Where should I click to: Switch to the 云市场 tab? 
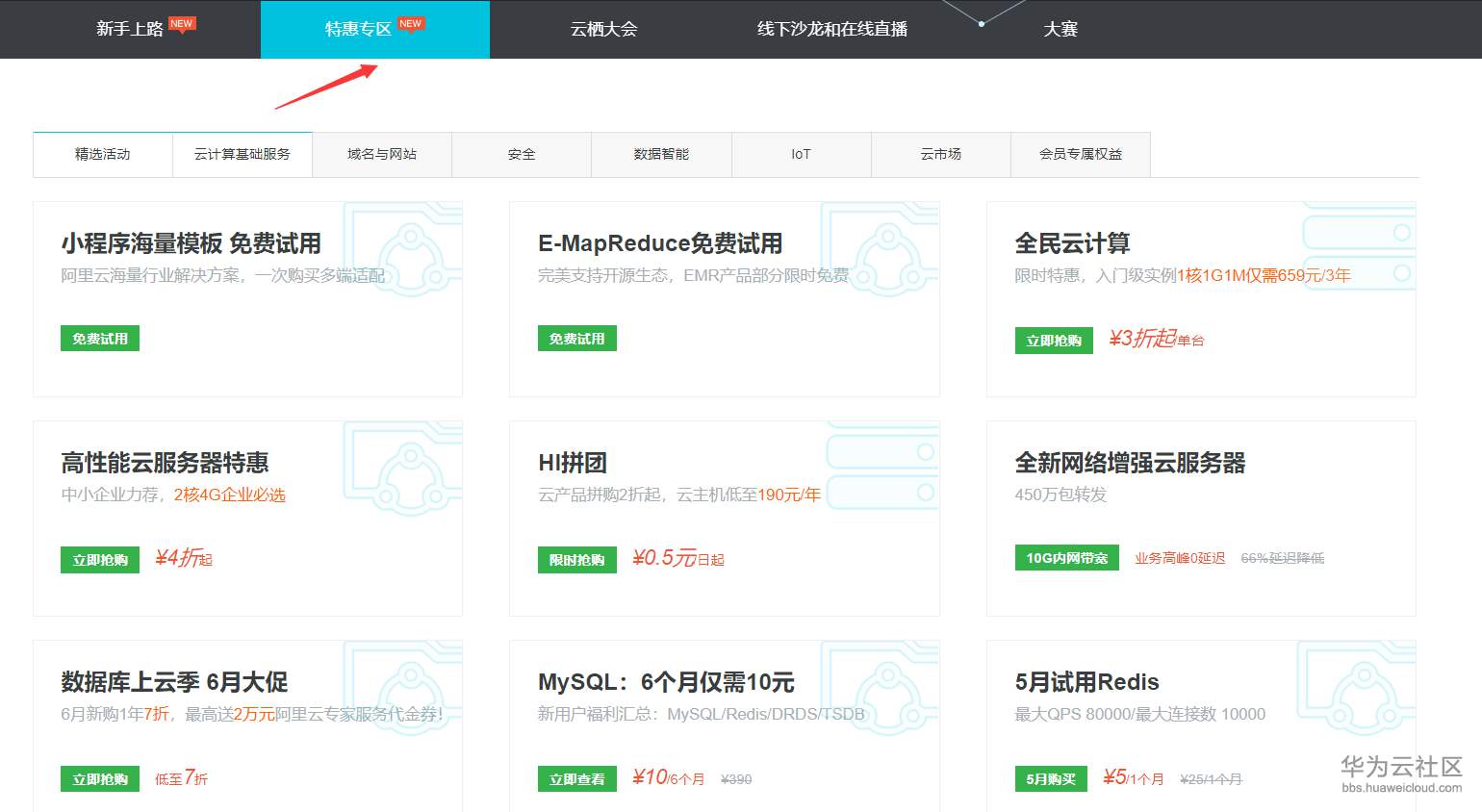(x=941, y=155)
